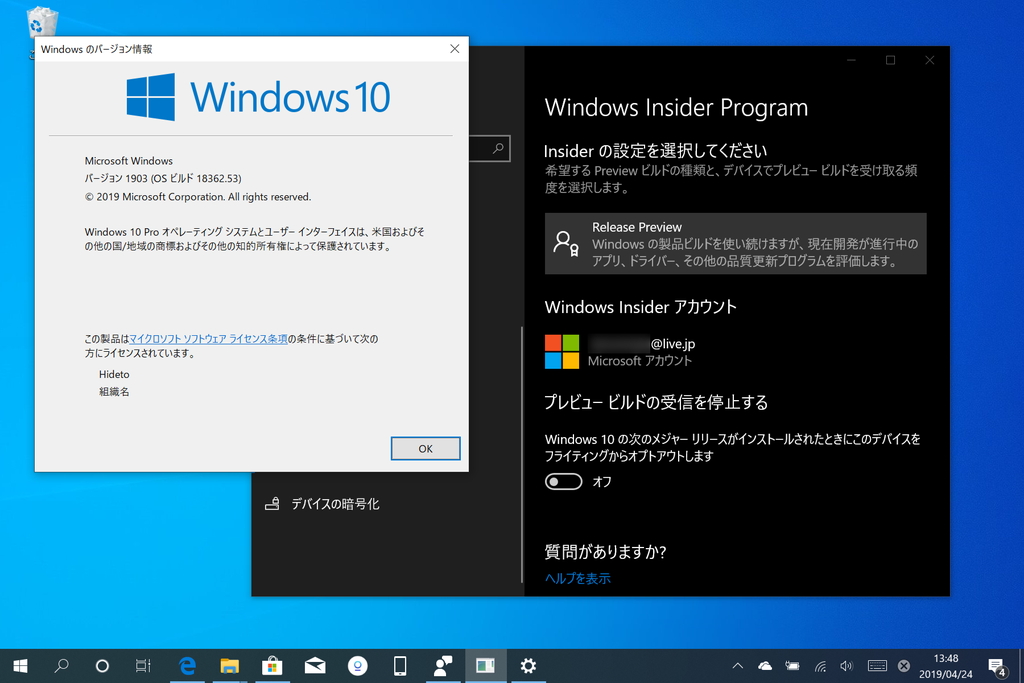Viewport: 1024px width, 683px height.
Task: Open Recycle Bin on desktop
Action: point(42,21)
